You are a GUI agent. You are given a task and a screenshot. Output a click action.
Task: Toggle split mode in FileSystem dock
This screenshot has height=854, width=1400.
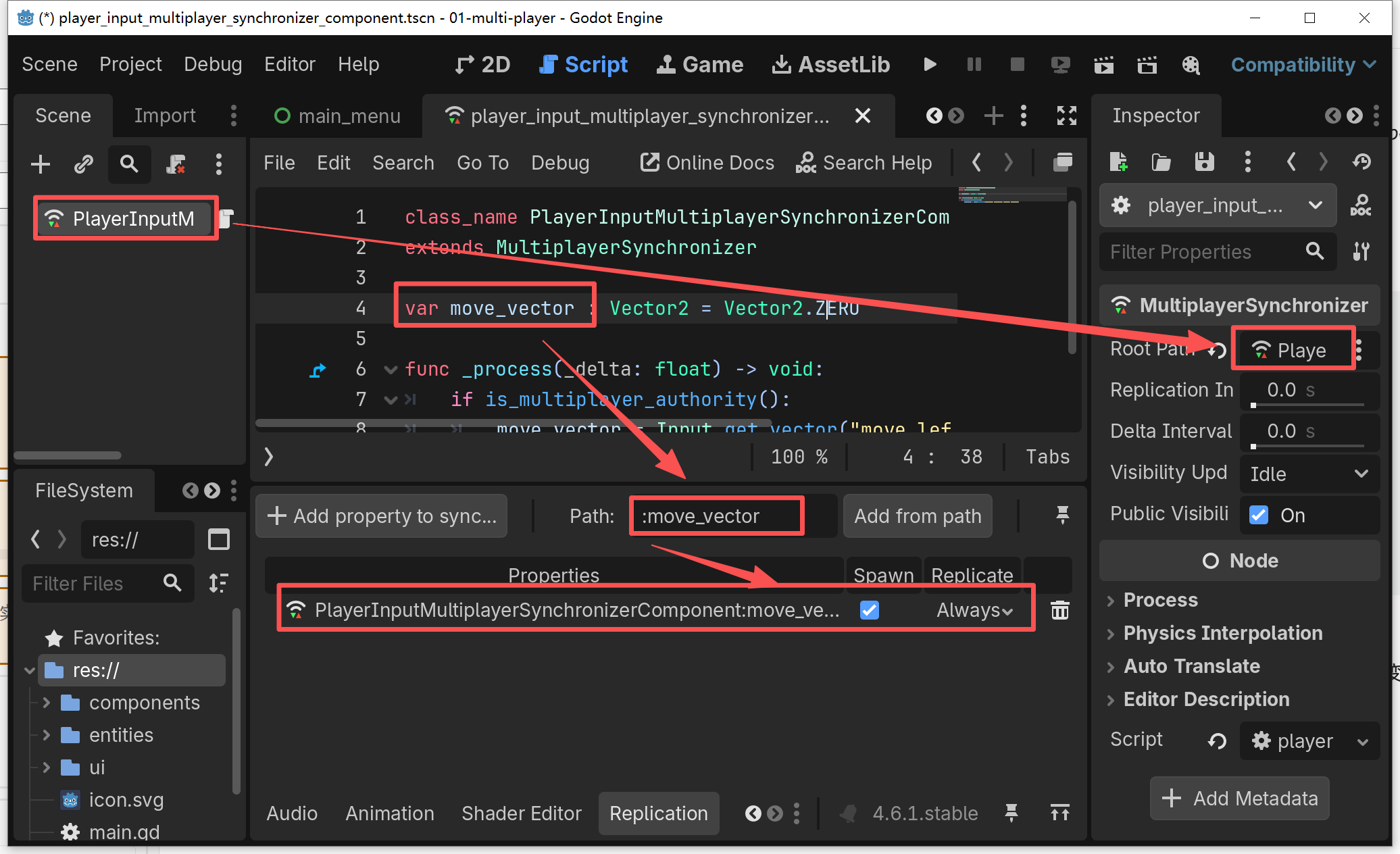219,540
